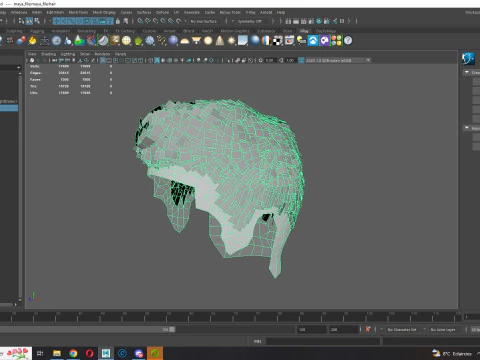Screen dimensions: 480x360
Task: Click the funnel-shaped light shelf icon
Action: tap(196, 41)
